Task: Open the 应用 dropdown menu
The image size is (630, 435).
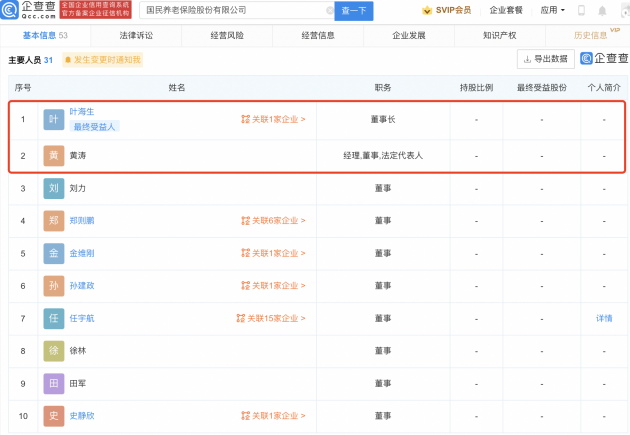Action: pyautogui.click(x=552, y=10)
